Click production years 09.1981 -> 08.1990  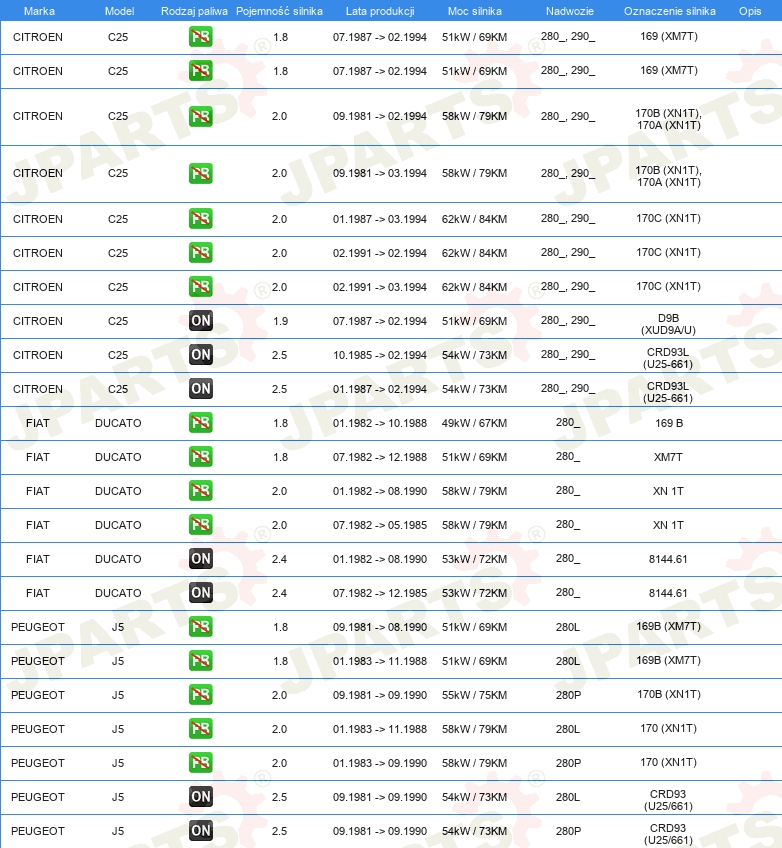click(380, 627)
